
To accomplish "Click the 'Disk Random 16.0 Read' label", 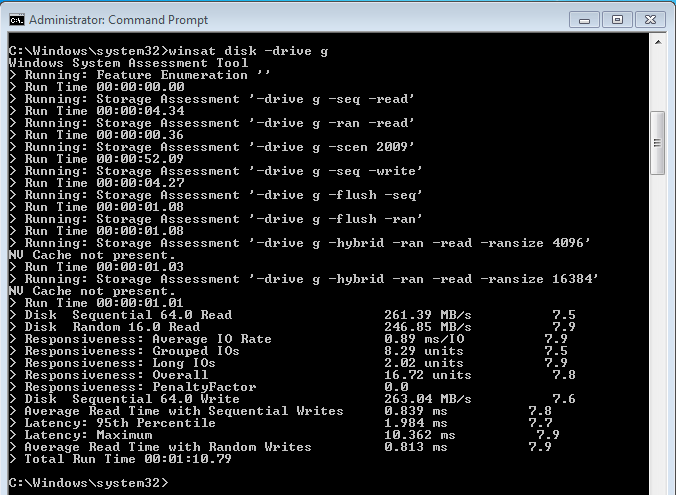I will pyautogui.click(x=113, y=327).
